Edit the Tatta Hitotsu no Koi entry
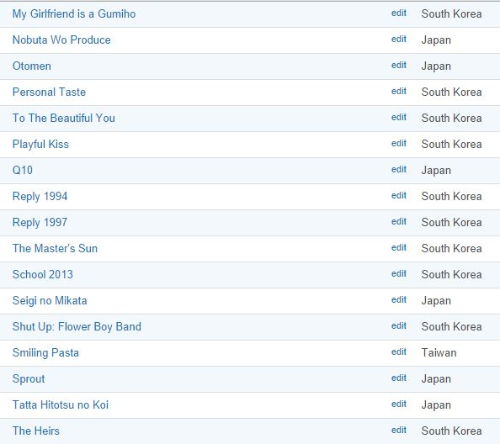500x444 pixels. (399, 404)
